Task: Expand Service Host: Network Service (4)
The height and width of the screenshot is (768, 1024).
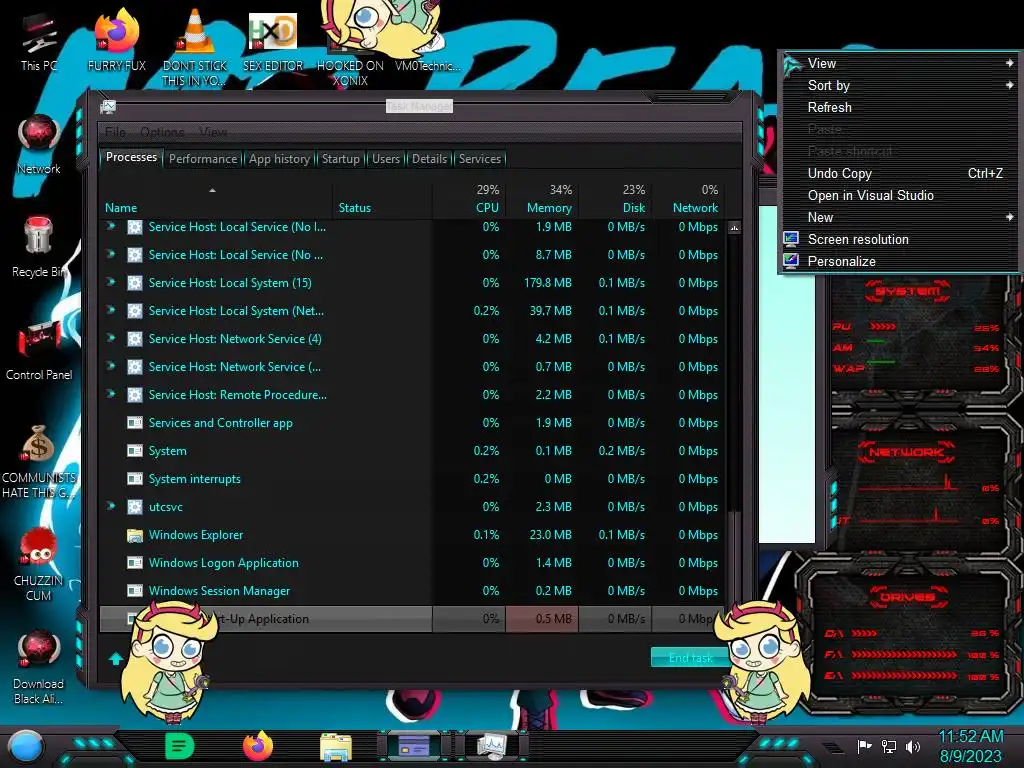Action: (x=111, y=338)
